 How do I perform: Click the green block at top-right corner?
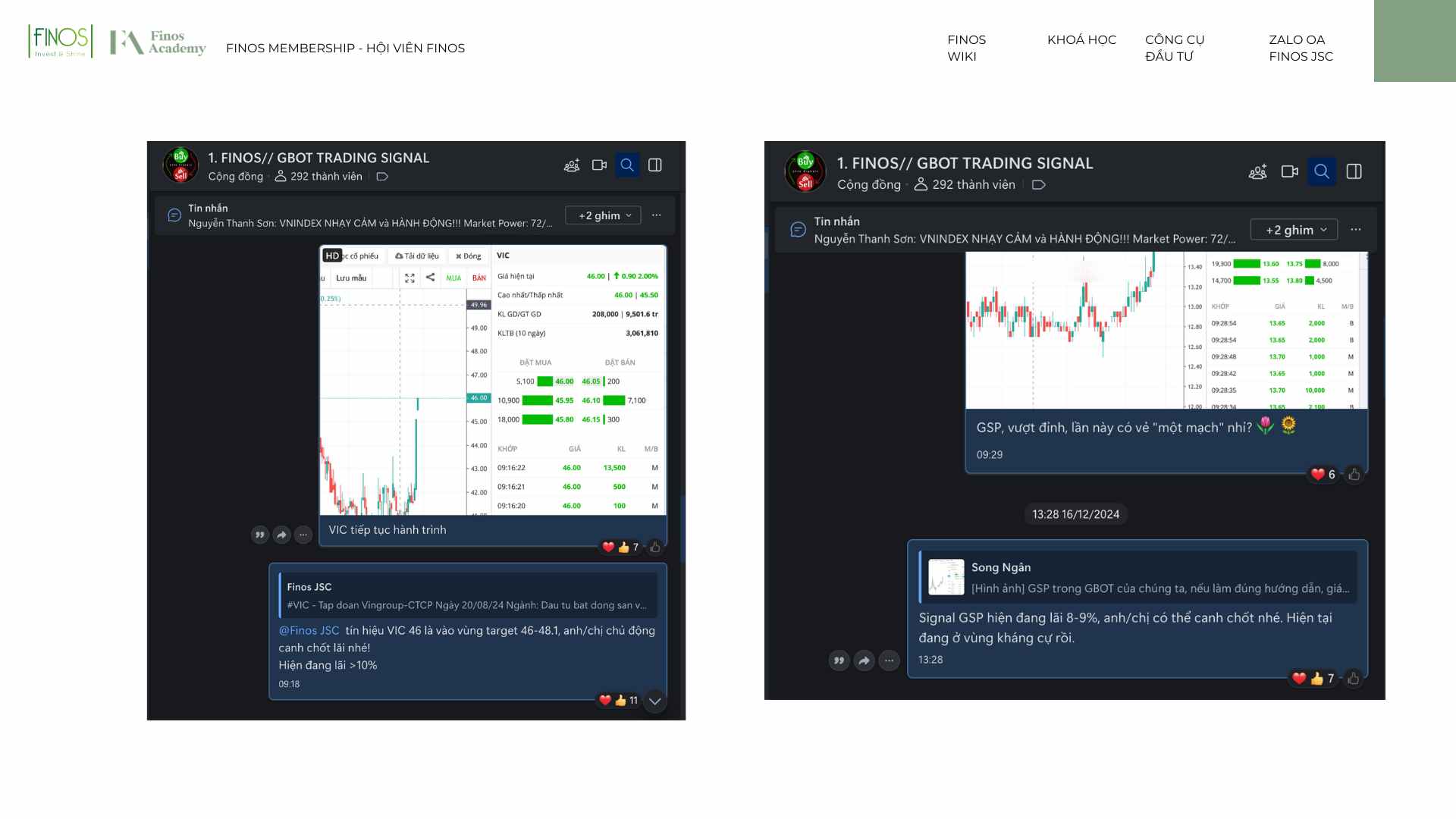click(1414, 41)
